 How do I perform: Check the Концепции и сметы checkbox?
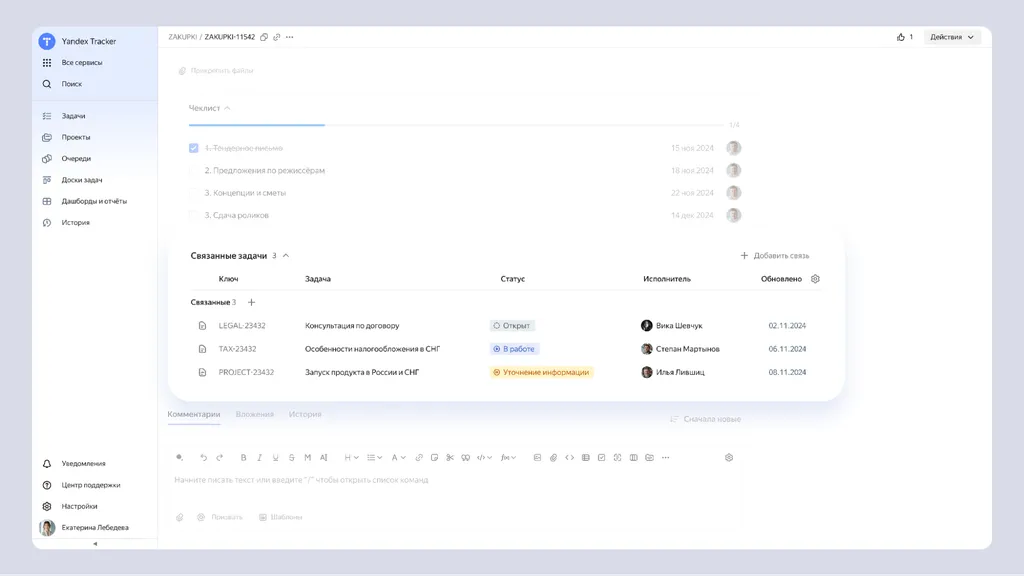pos(194,193)
